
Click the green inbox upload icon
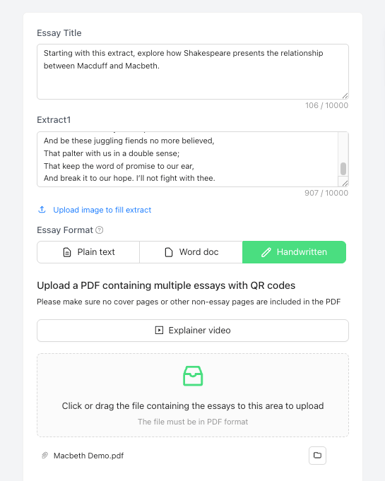pyautogui.click(x=193, y=376)
